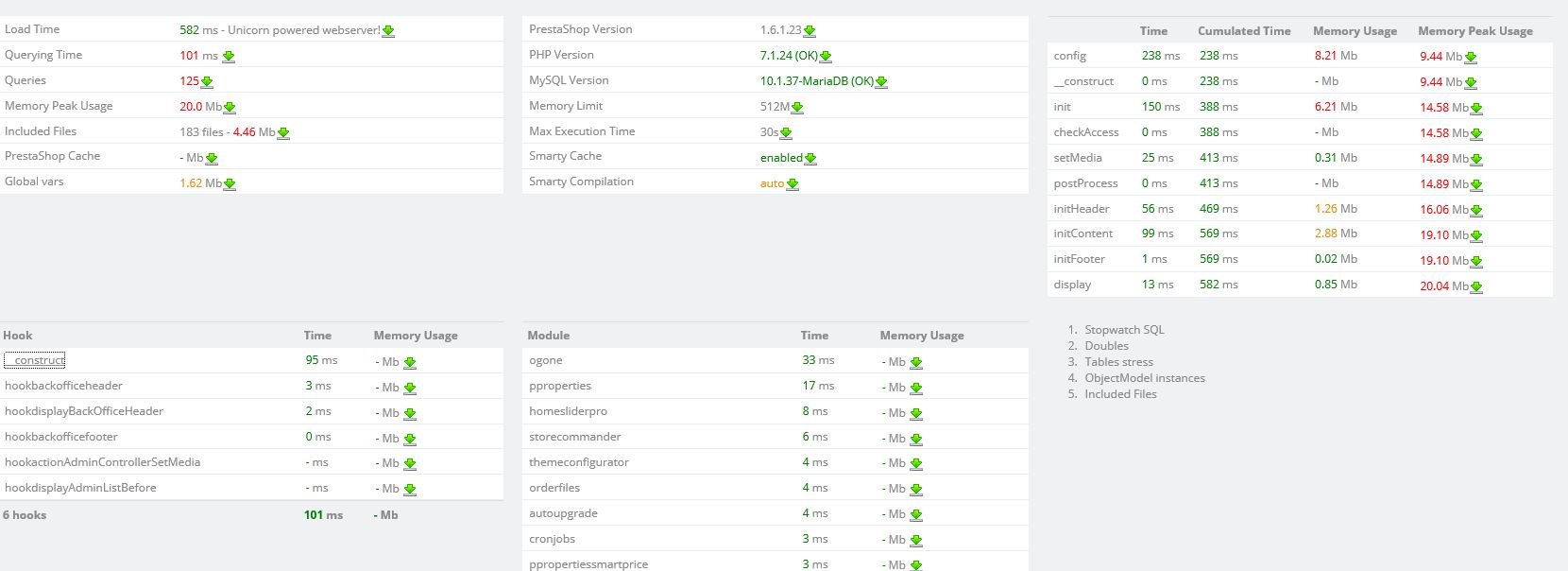Click arrow icon in storecommander module row
The width and height of the screenshot is (1568, 571).
pos(915,439)
